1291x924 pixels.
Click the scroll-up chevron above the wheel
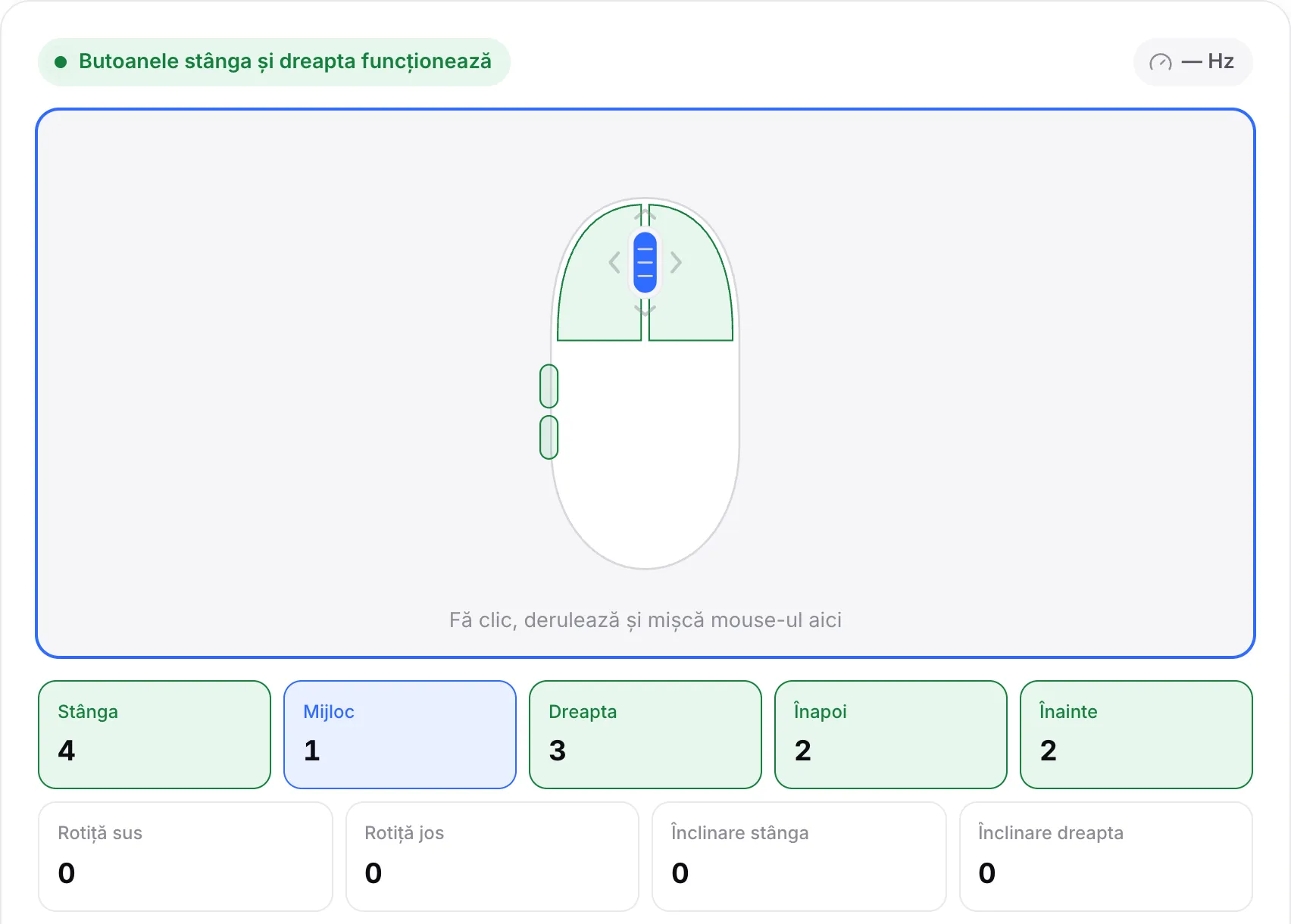(x=645, y=216)
